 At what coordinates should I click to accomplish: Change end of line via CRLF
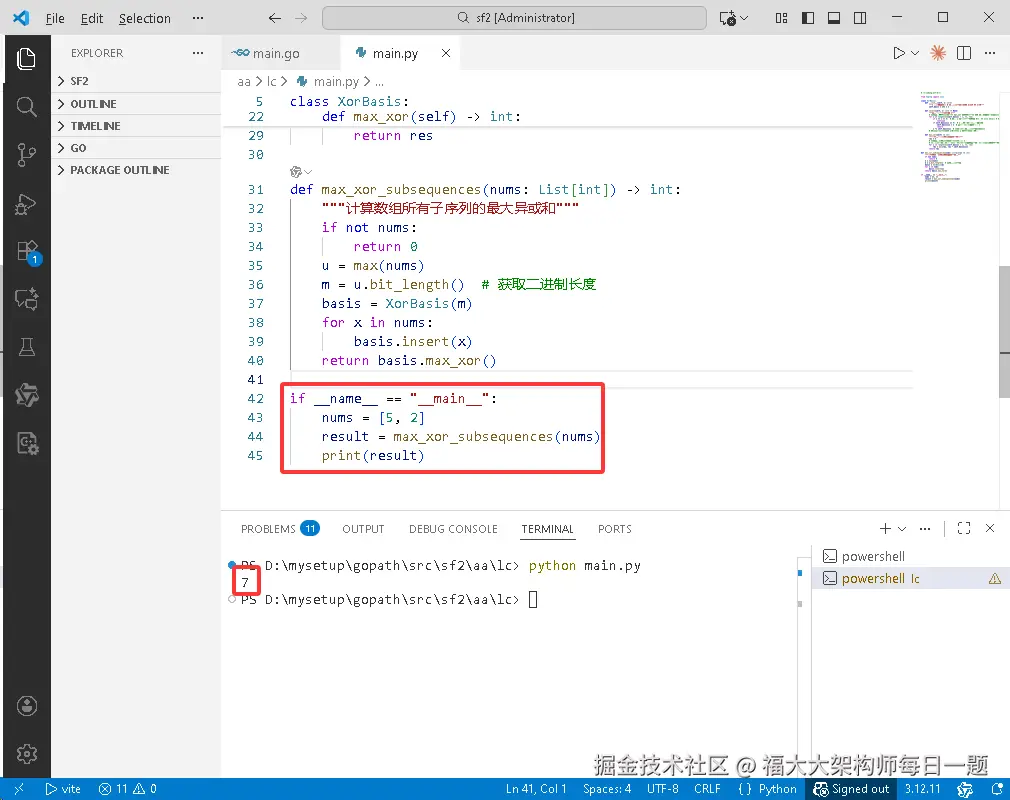click(x=707, y=789)
